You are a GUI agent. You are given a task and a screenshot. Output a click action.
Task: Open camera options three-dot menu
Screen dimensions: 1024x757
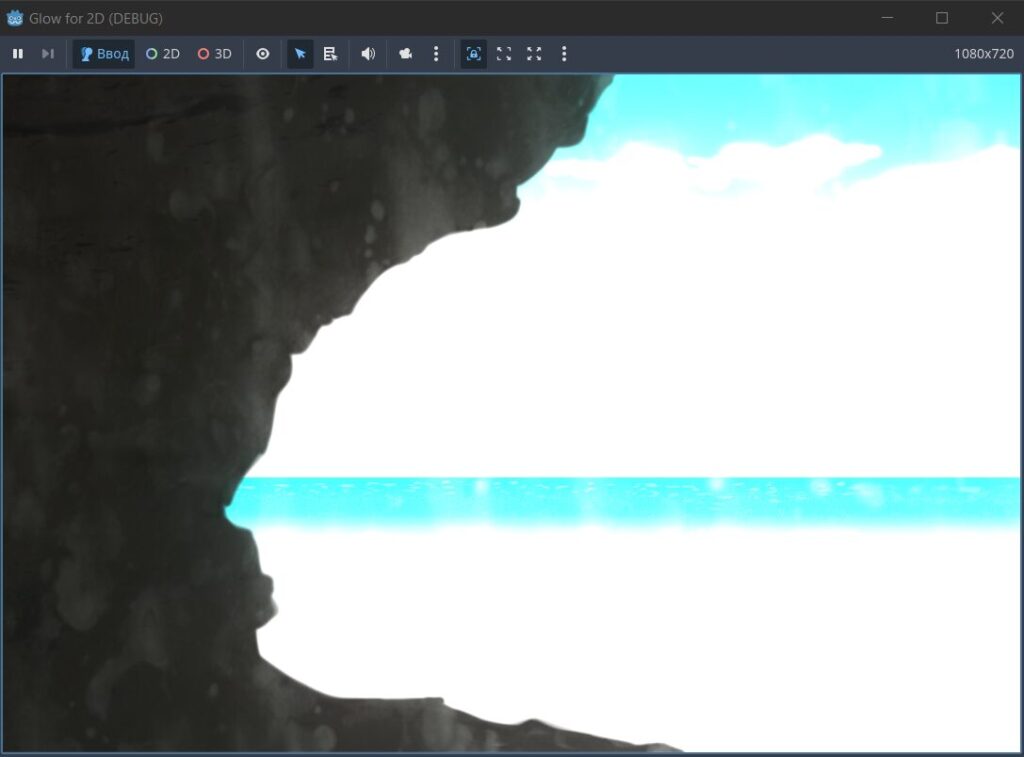436,54
